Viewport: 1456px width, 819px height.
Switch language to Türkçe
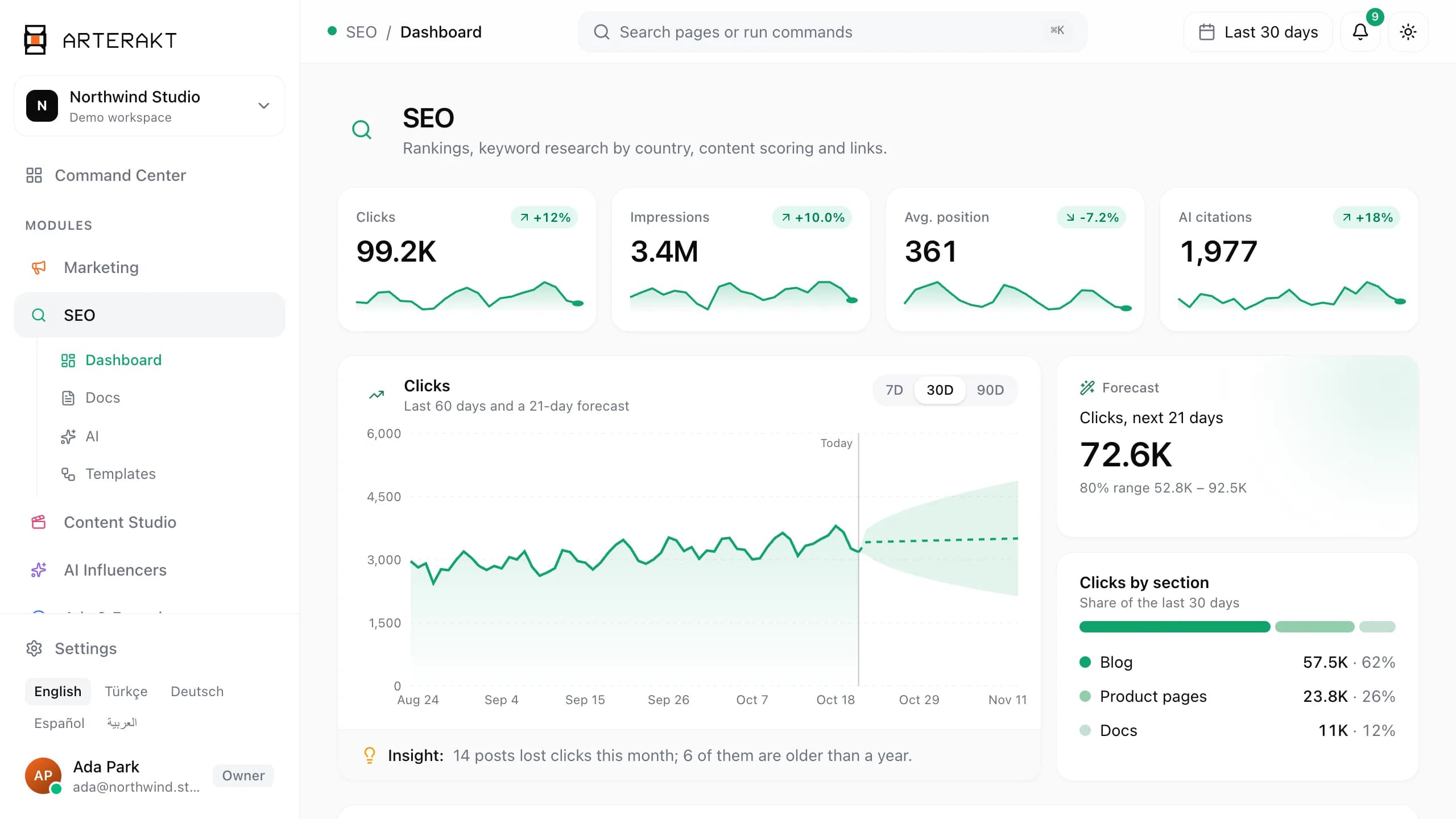click(126, 692)
